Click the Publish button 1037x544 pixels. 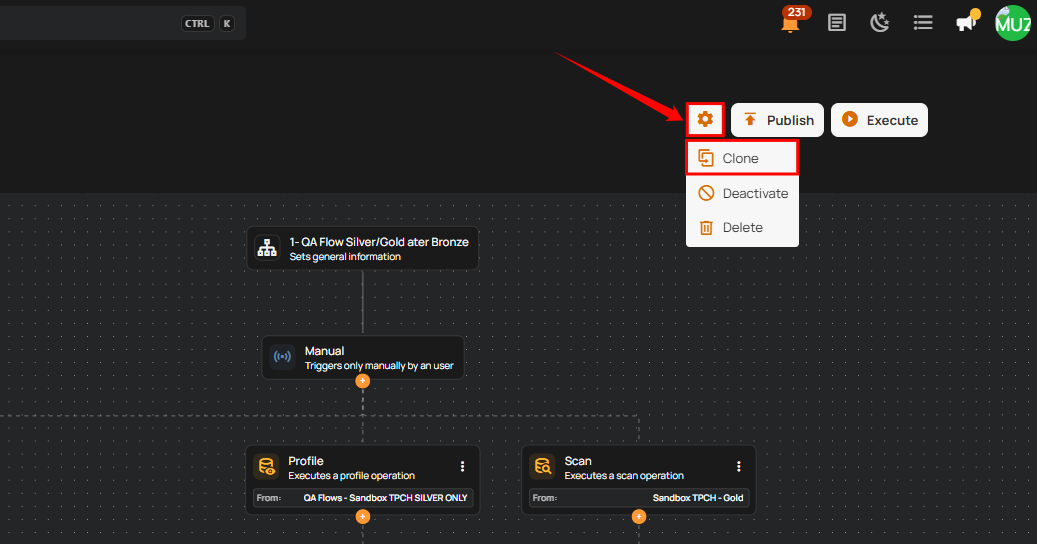pos(778,120)
